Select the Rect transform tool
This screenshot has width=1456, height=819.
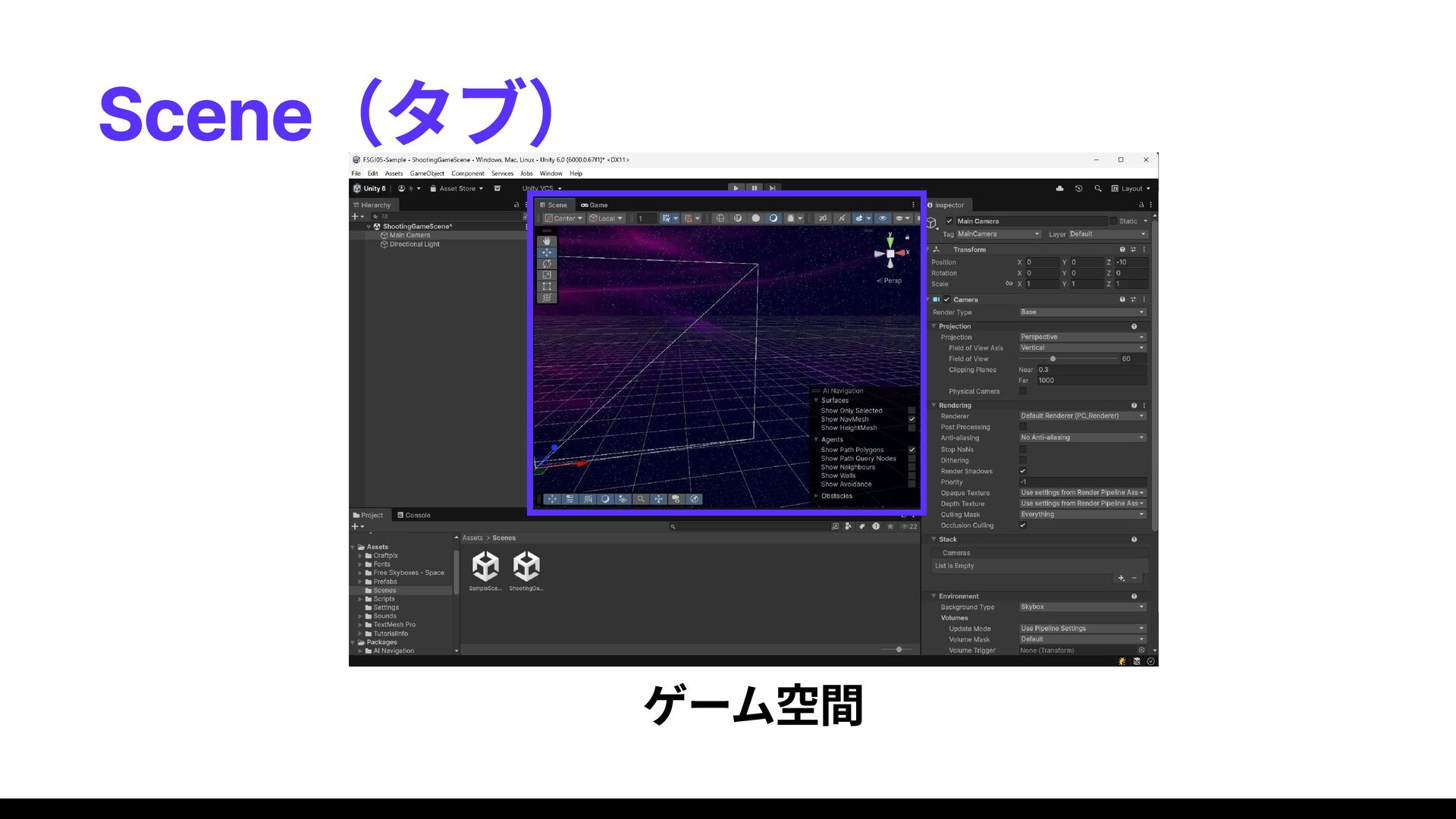tap(547, 287)
